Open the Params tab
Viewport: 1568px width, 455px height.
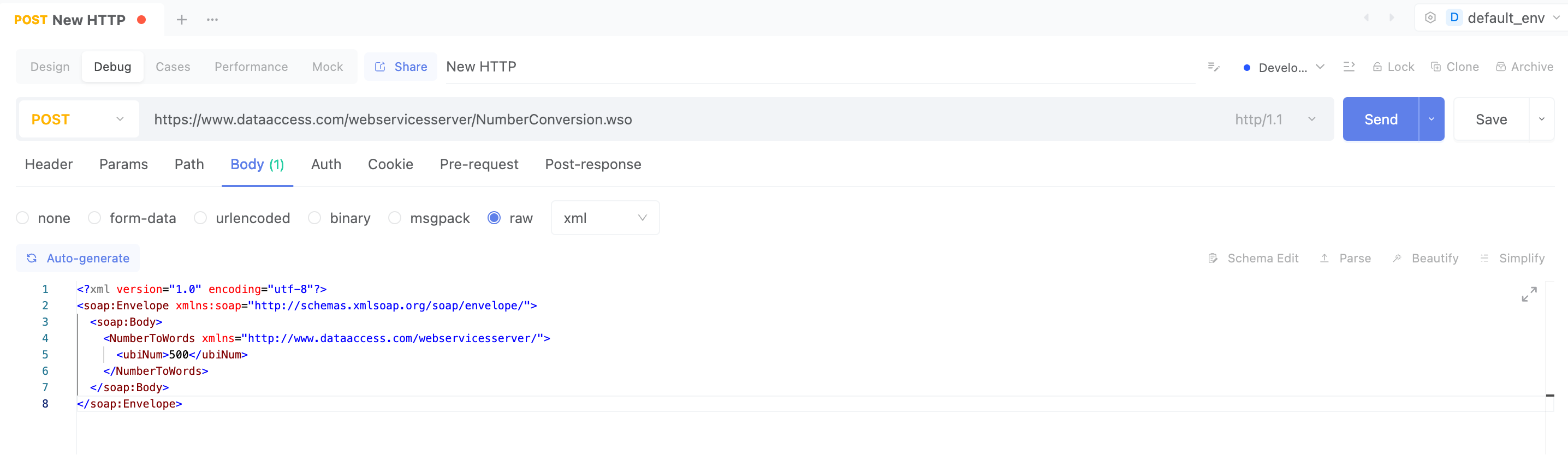click(123, 164)
